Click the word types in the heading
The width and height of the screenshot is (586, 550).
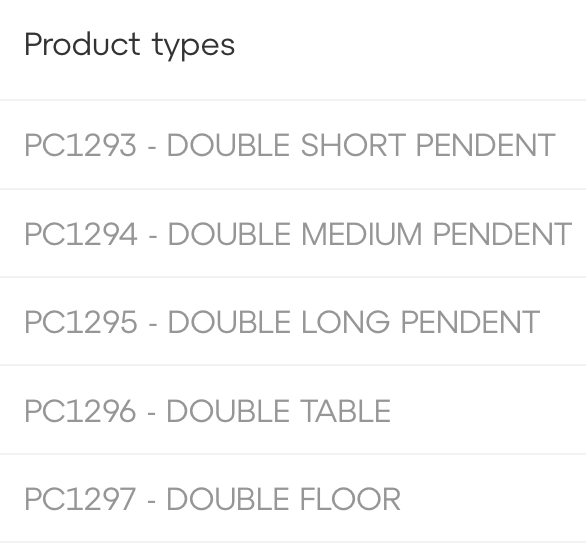coord(194,47)
